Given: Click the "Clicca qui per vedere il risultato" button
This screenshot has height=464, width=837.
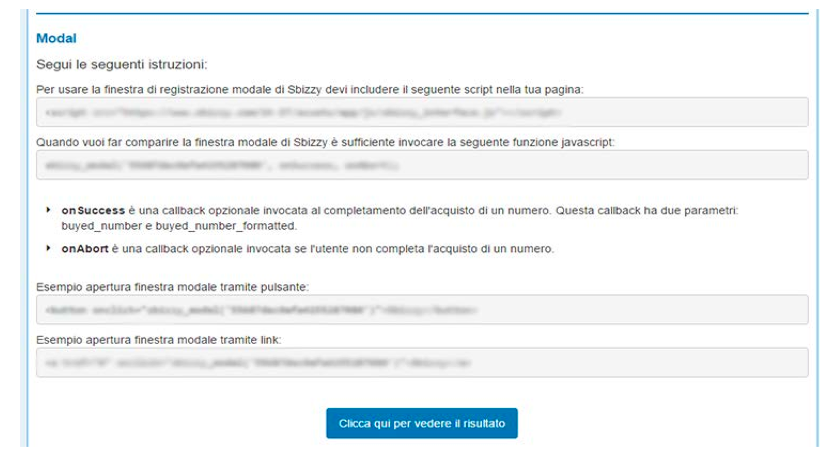Looking at the screenshot, I should tap(421, 424).
